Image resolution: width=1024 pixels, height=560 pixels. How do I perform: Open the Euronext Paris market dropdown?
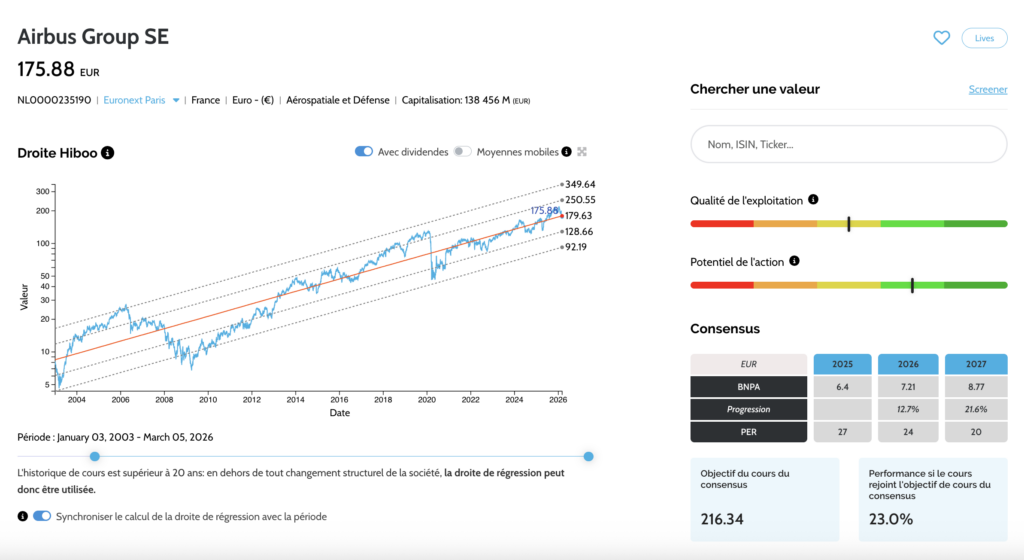[134, 100]
